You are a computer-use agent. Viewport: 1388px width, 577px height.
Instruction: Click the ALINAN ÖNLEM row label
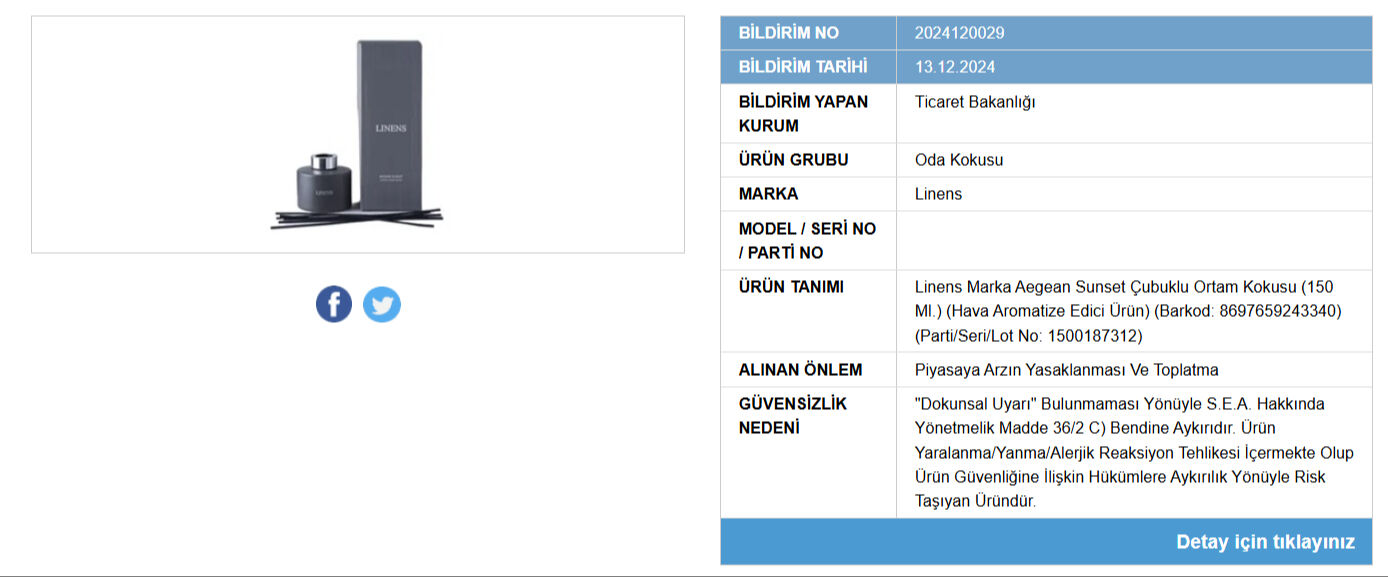[x=800, y=370]
